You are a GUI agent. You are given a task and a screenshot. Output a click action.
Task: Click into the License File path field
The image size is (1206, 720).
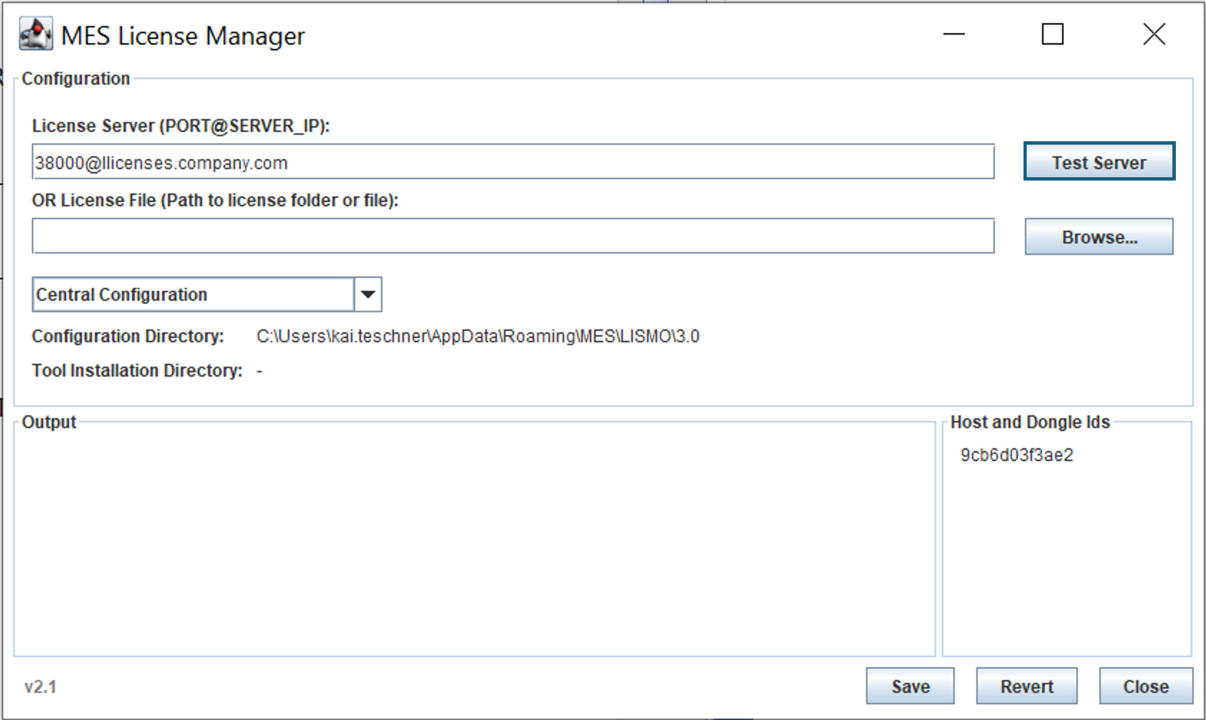coord(512,237)
